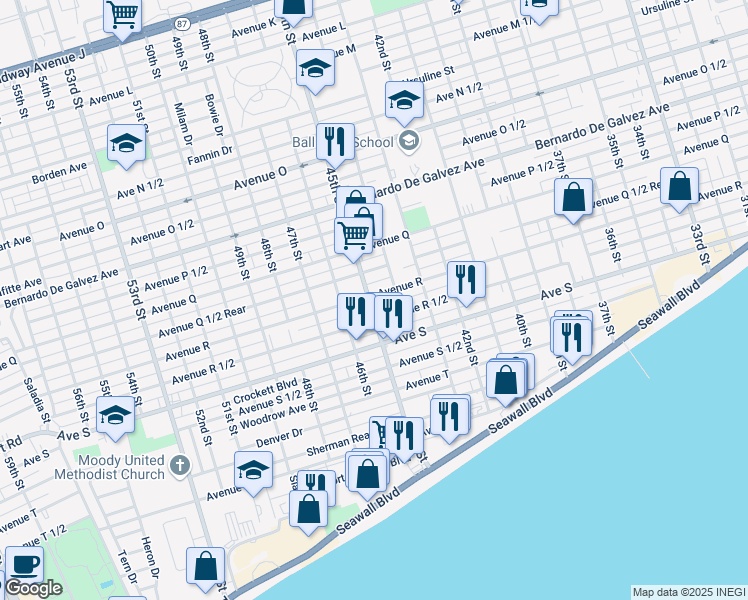Viewport: 748px width, 600px height.
Task: Select the Bowie Dr street label
Action: tap(214, 115)
